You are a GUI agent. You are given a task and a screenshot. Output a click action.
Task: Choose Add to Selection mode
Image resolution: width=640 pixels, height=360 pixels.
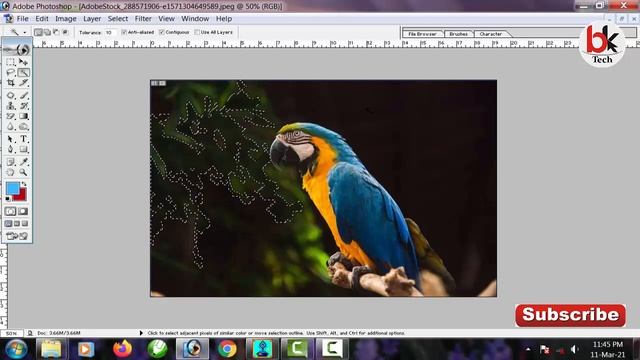point(47,32)
